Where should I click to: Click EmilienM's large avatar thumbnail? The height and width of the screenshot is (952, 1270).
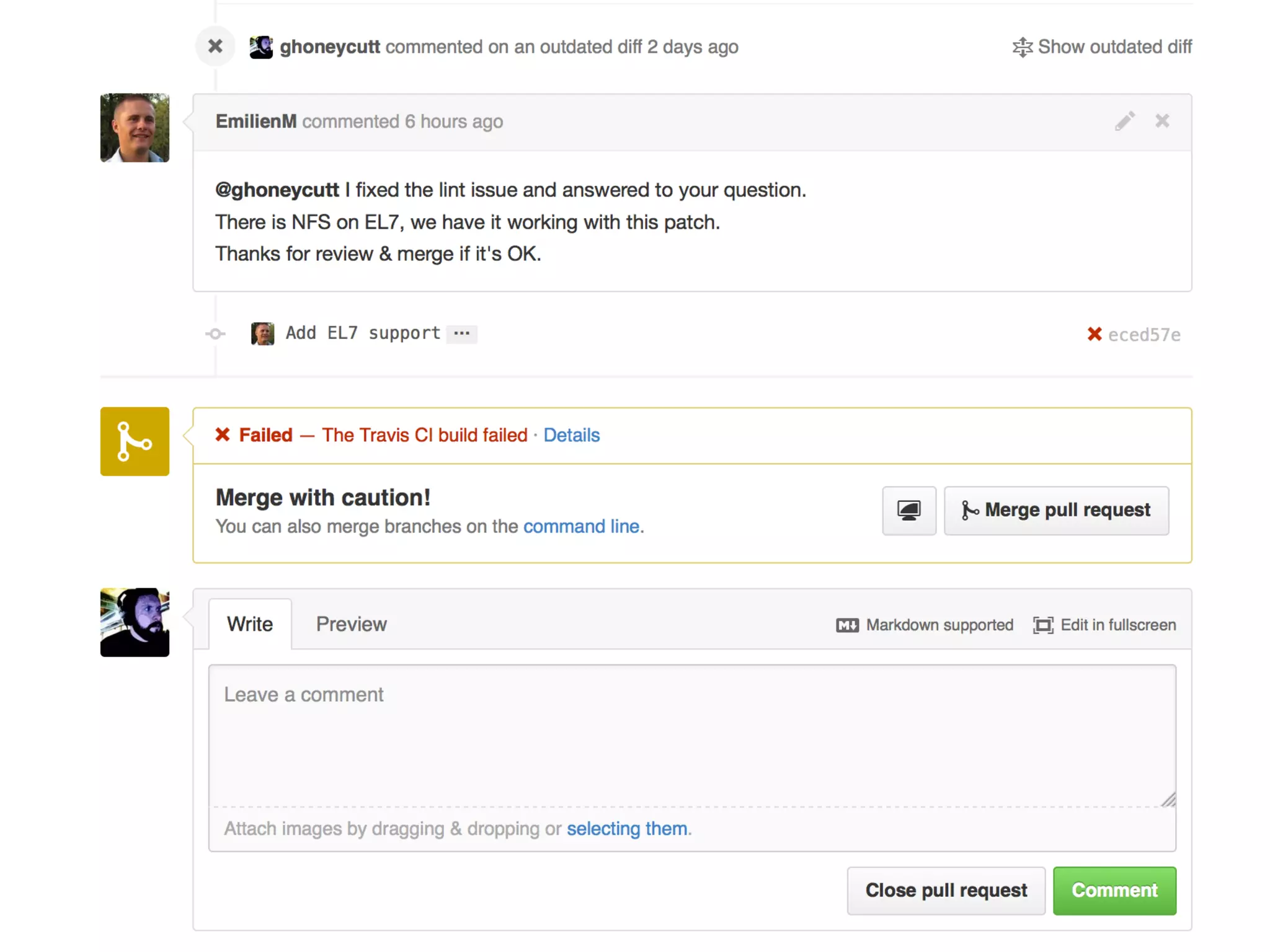pos(135,128)
